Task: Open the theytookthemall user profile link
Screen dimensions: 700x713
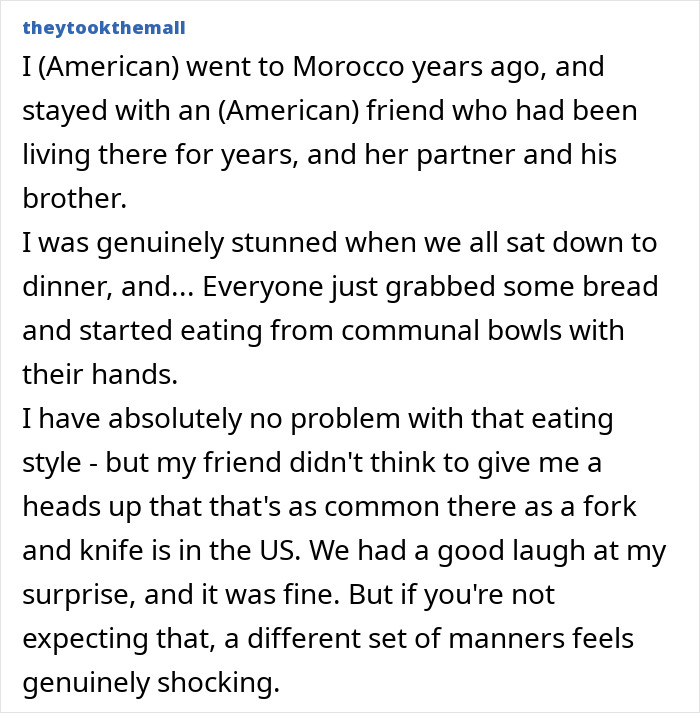Action: coord(102,27)
